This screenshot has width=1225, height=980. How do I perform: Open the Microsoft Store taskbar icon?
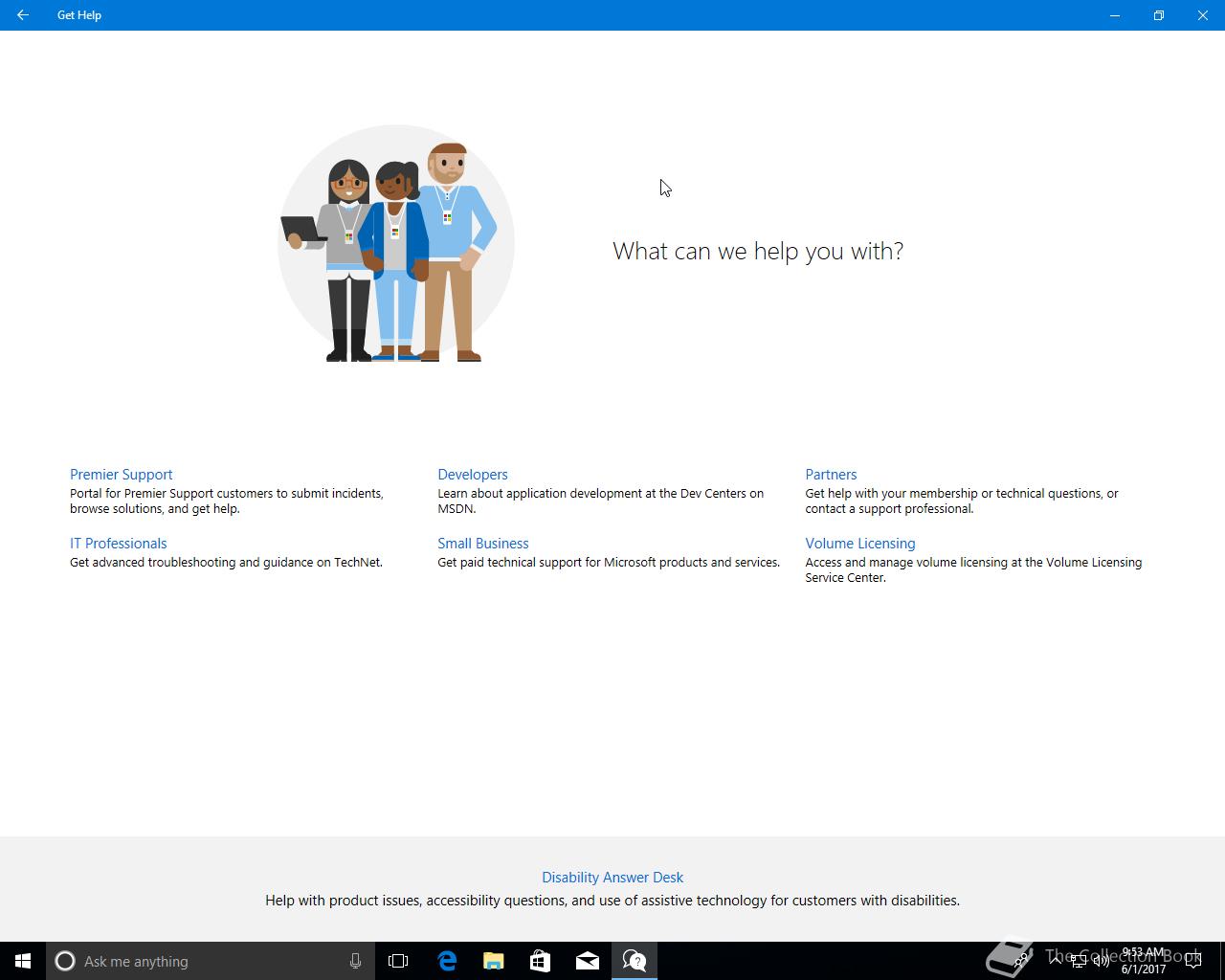[541, 961]
